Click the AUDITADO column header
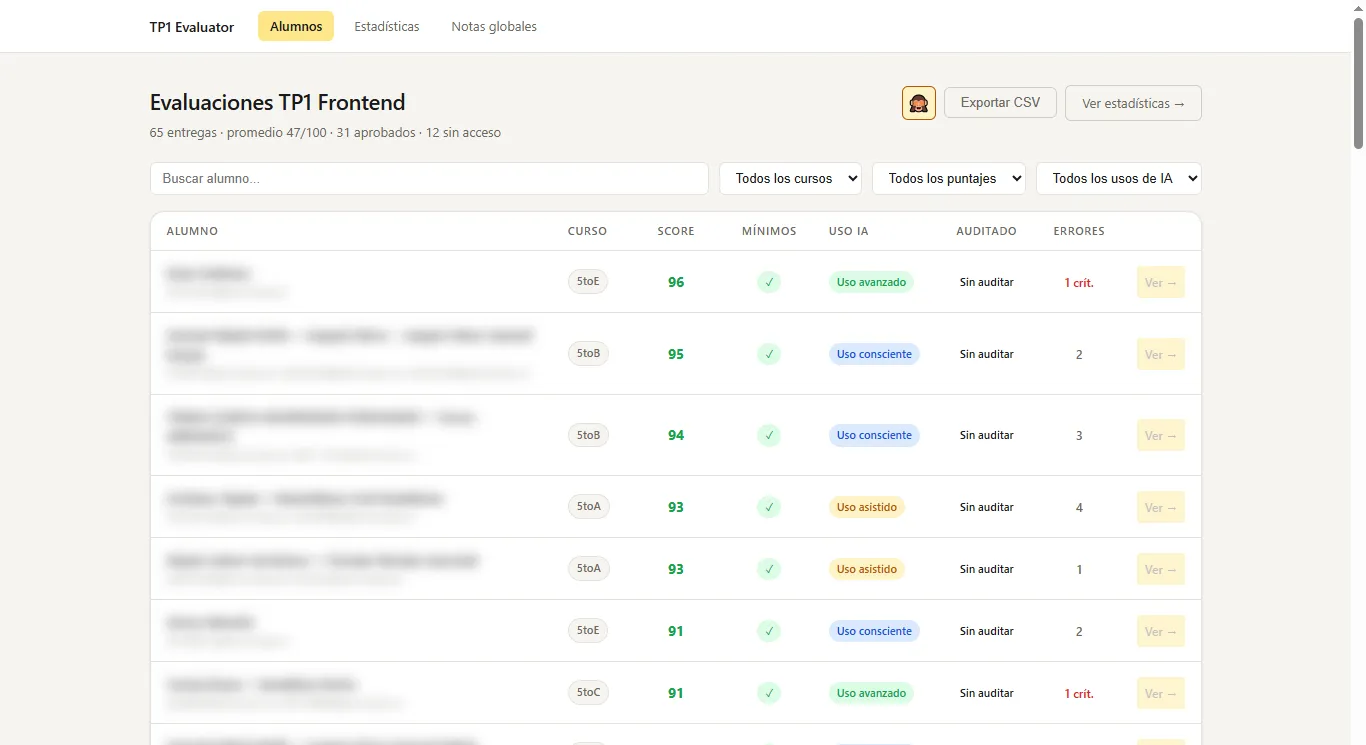 click(x=986, y=231)
